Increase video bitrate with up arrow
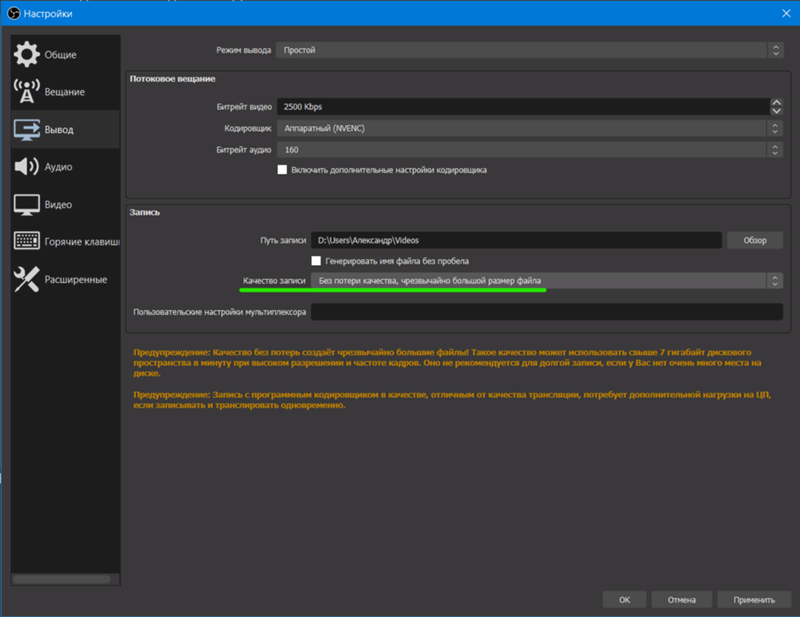The image size is (800, 617). 776,102
